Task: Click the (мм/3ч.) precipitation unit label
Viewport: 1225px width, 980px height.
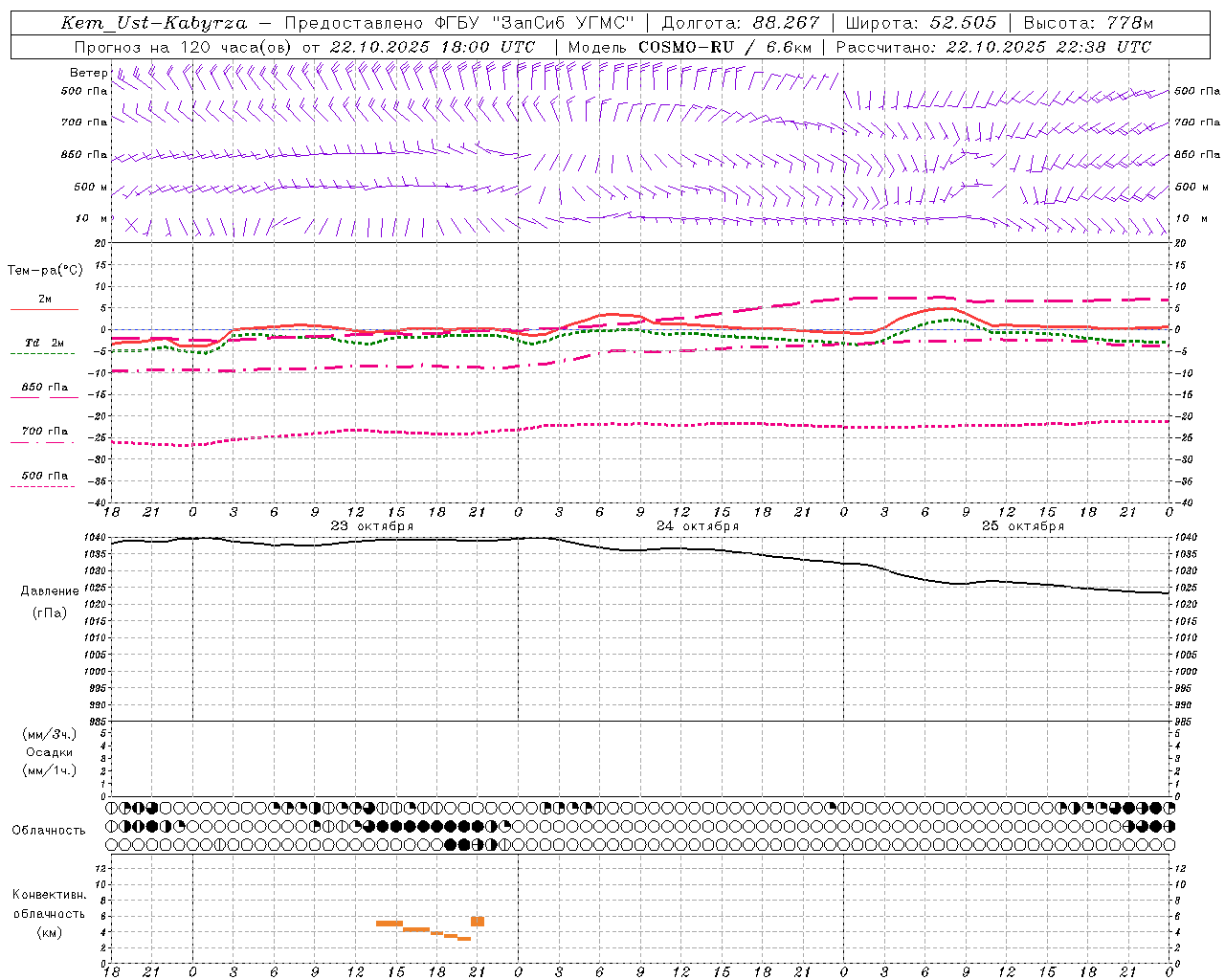Action: click(x=50, y=734)
